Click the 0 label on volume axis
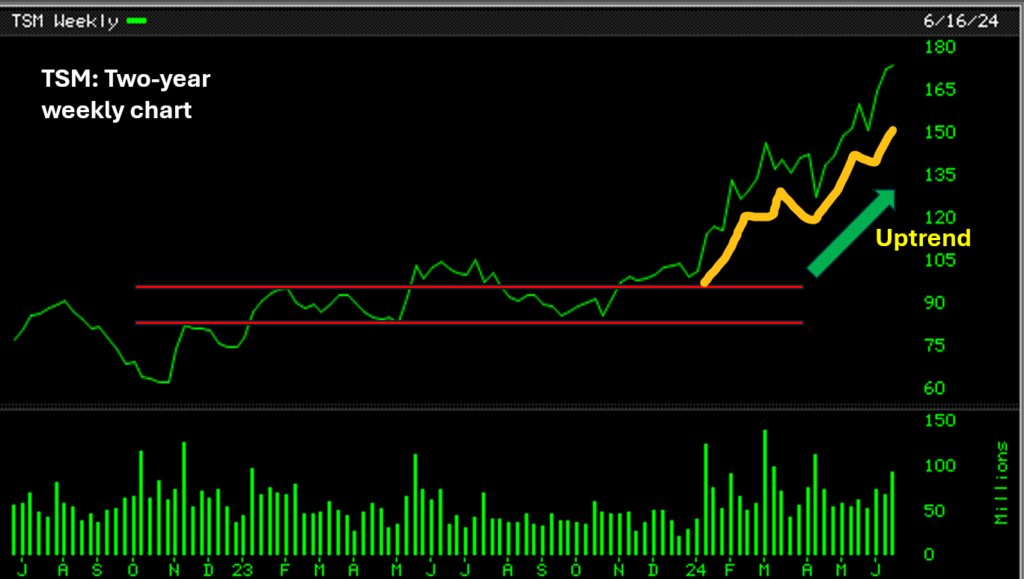 pyautogui.click(x=928, y=554)
